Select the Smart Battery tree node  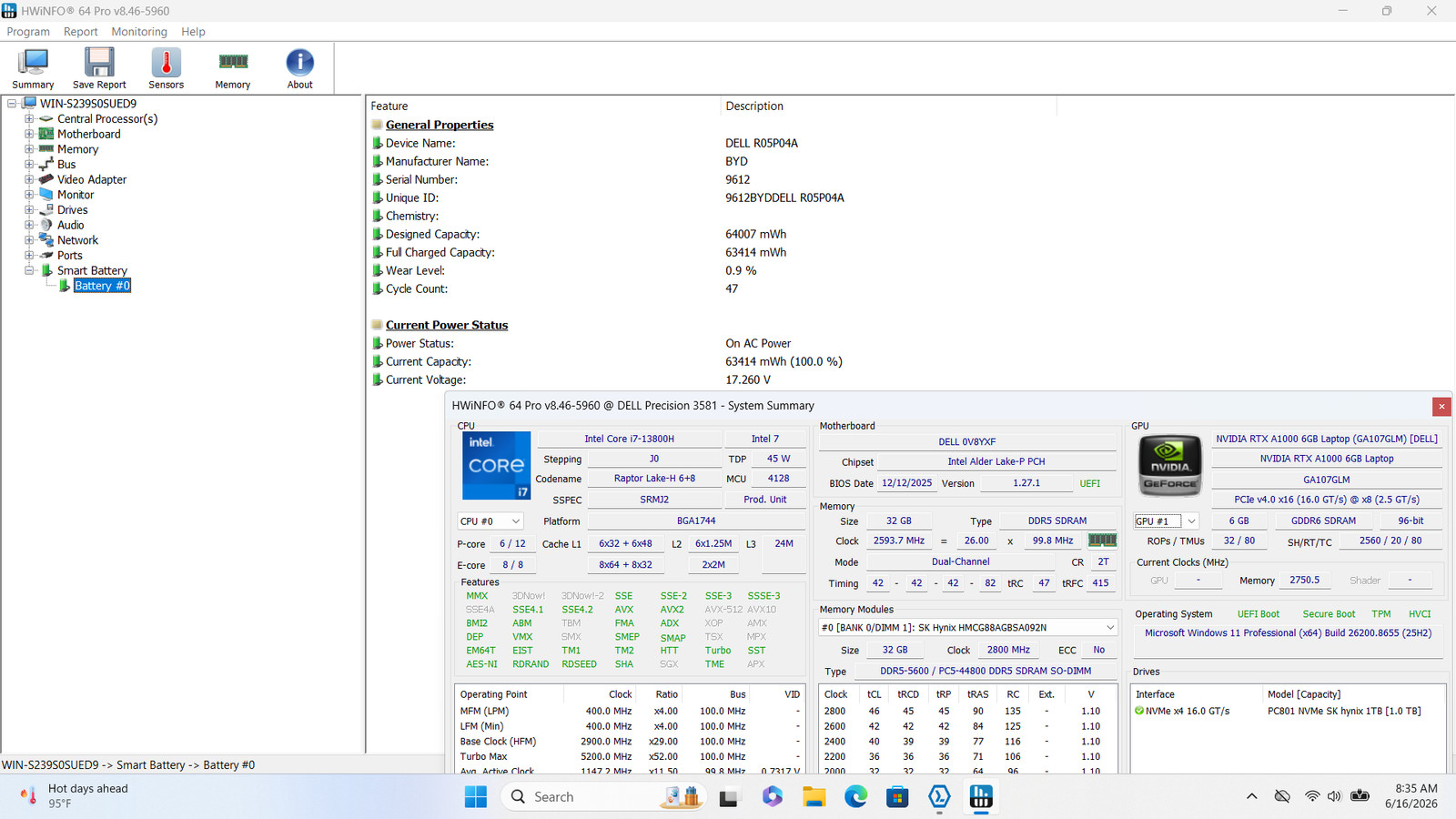(92, 270)
